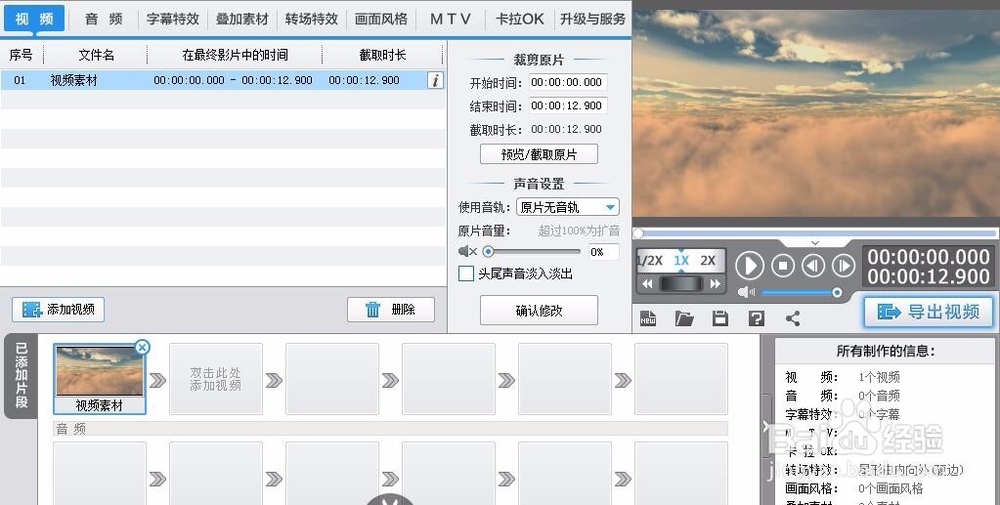Click the info panel collapse arrow
The height and width of the screenshot is (505, 1000).
766,427
